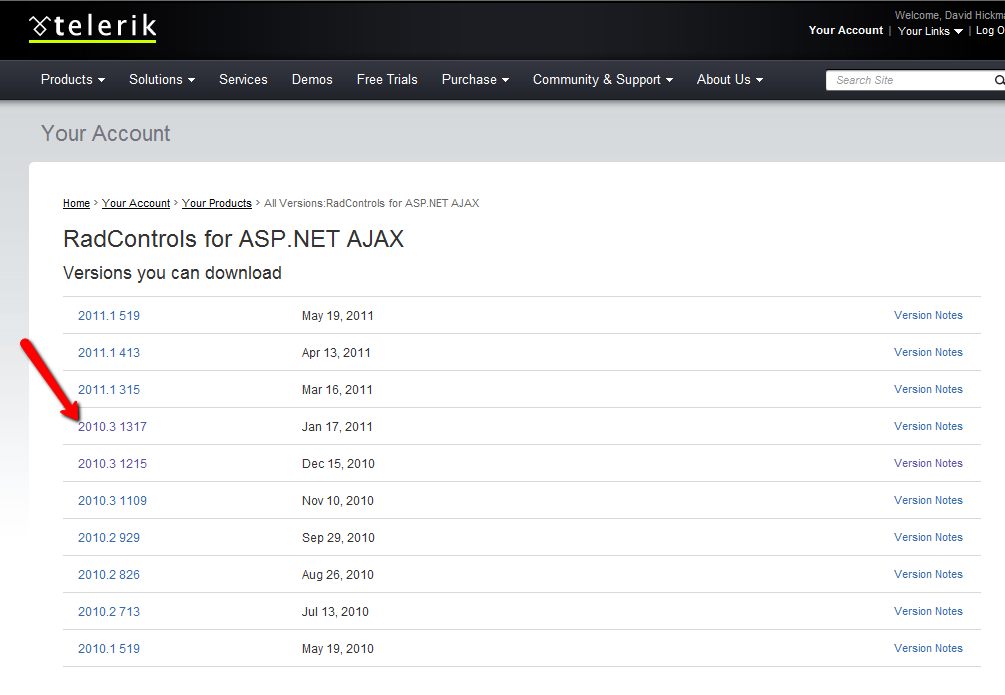
Task: Expand the Solutions menu
Action: pyautogui.click(x=162, y=80)
